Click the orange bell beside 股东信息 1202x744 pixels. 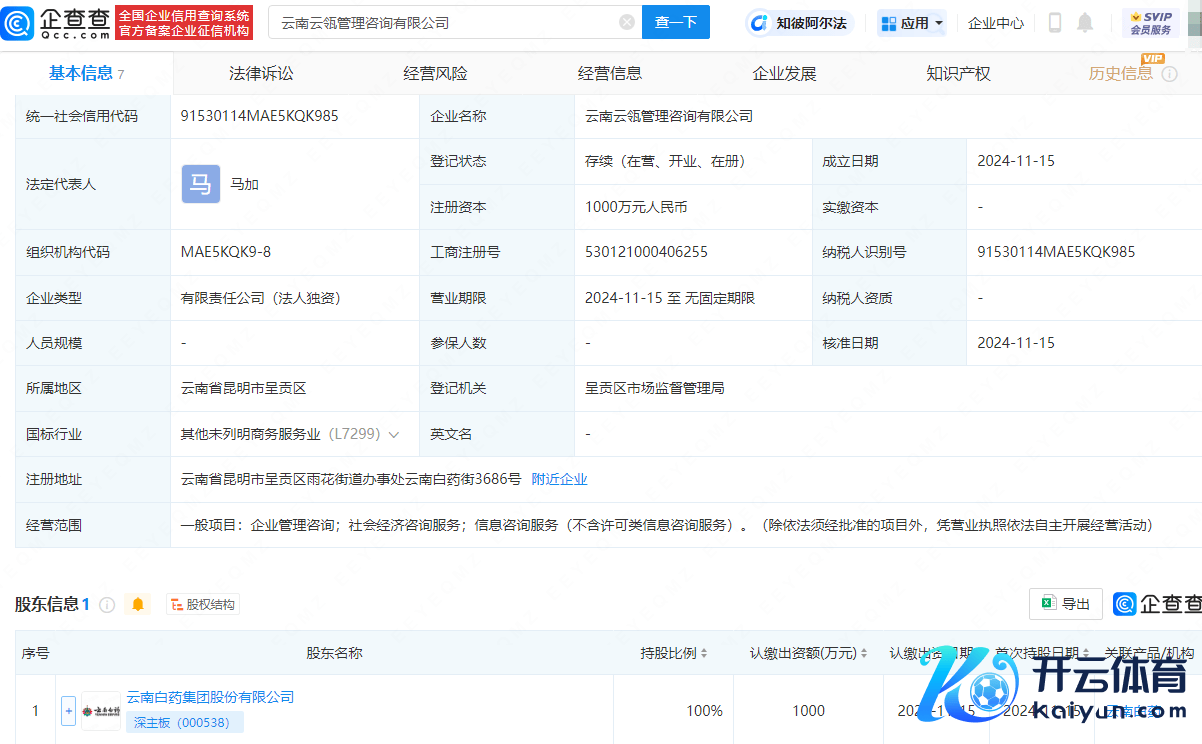point(138,604)
